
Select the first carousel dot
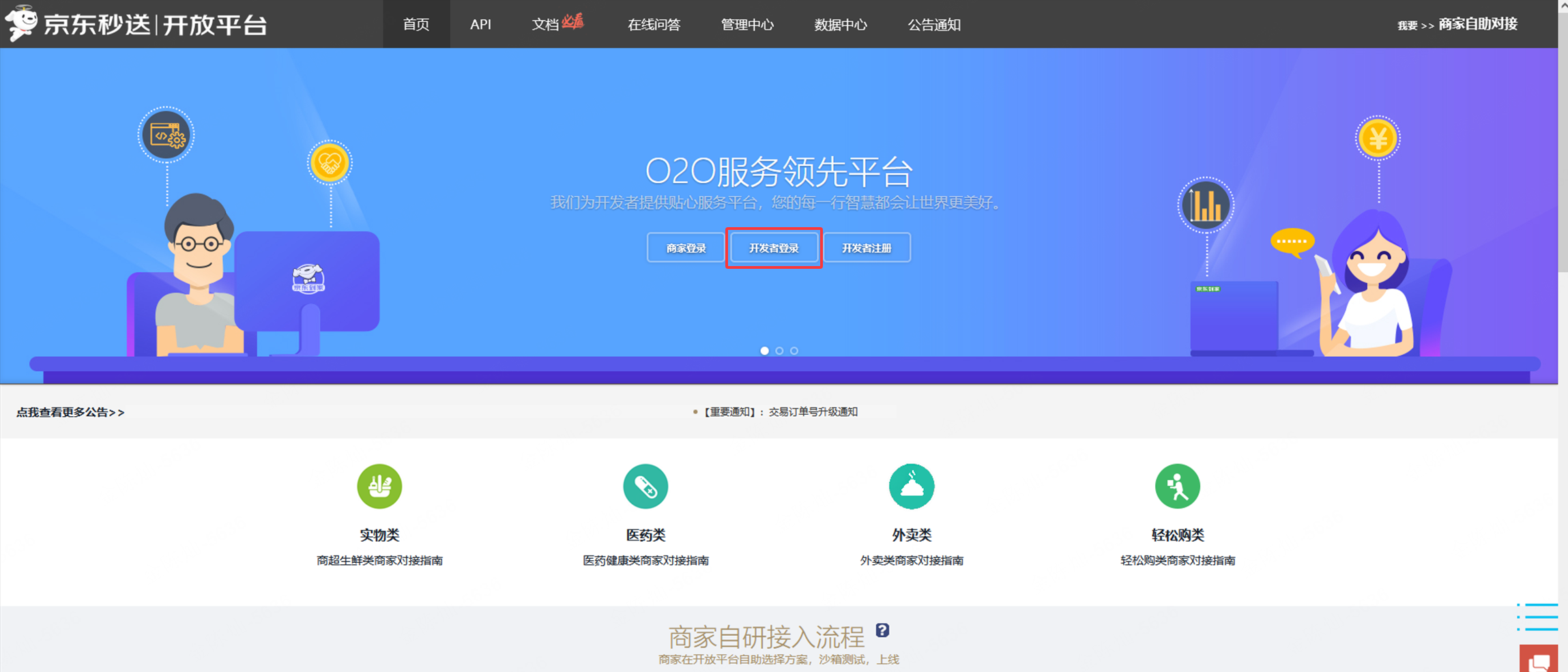(x=764, y=351)
